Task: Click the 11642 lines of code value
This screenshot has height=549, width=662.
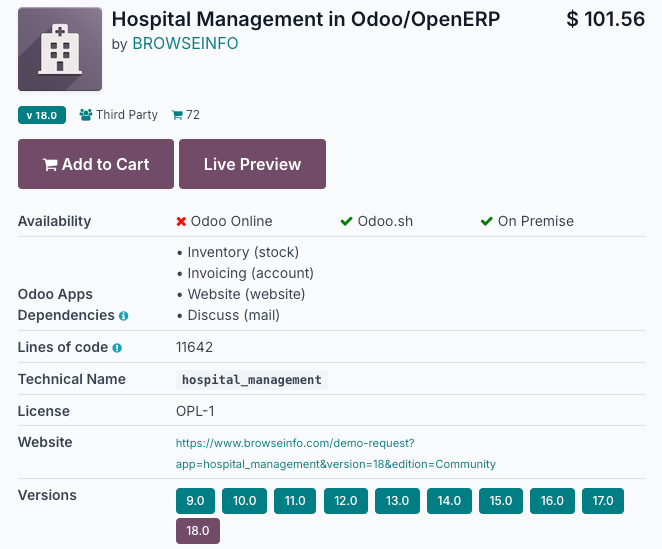Action: pyautogui.click(x=194, y=347)
